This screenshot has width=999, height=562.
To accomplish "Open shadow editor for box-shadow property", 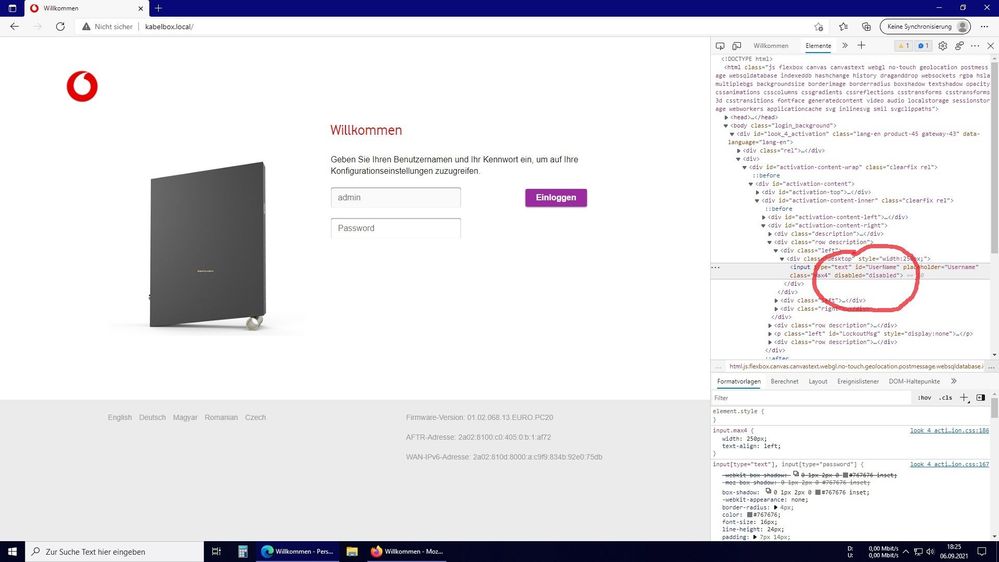I will point(770,491).
